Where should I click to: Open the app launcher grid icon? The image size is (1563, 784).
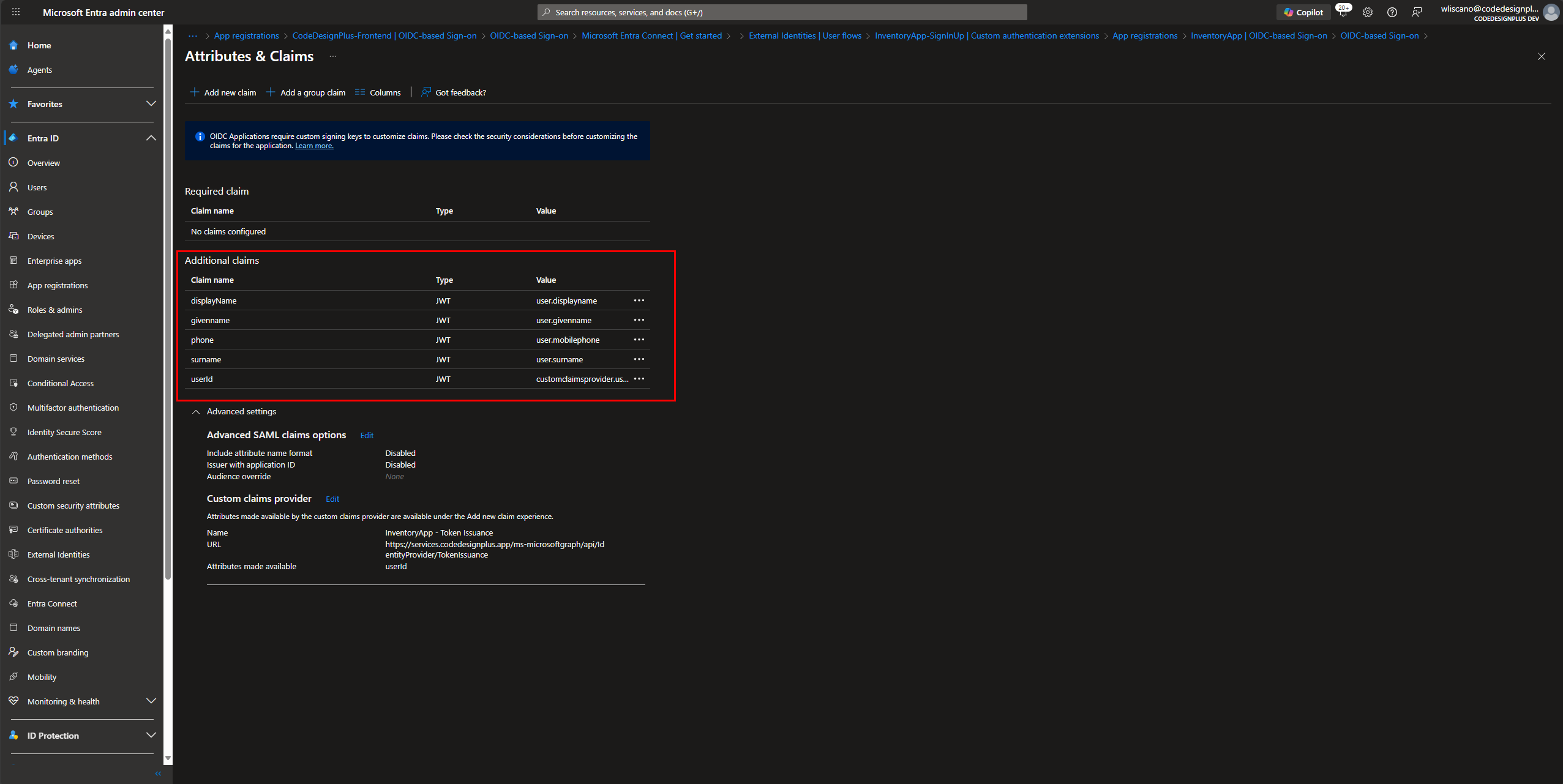16,12
